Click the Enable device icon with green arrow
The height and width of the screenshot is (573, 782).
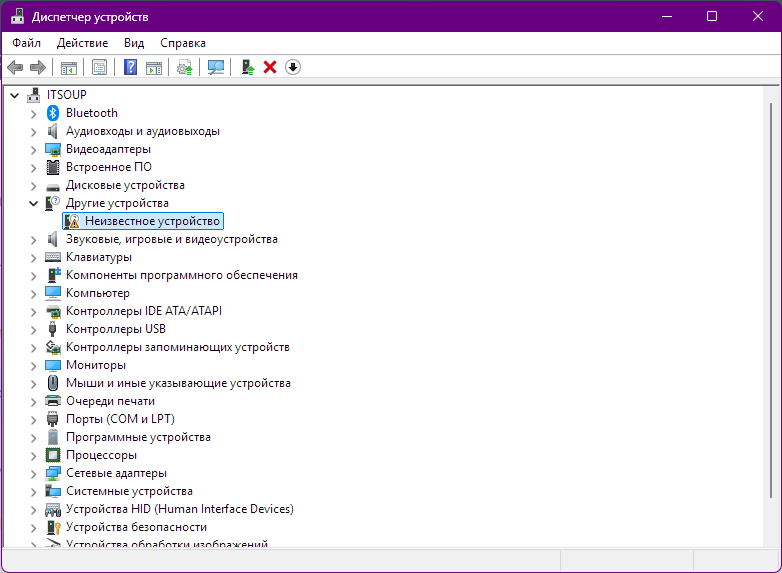[247, 67]
